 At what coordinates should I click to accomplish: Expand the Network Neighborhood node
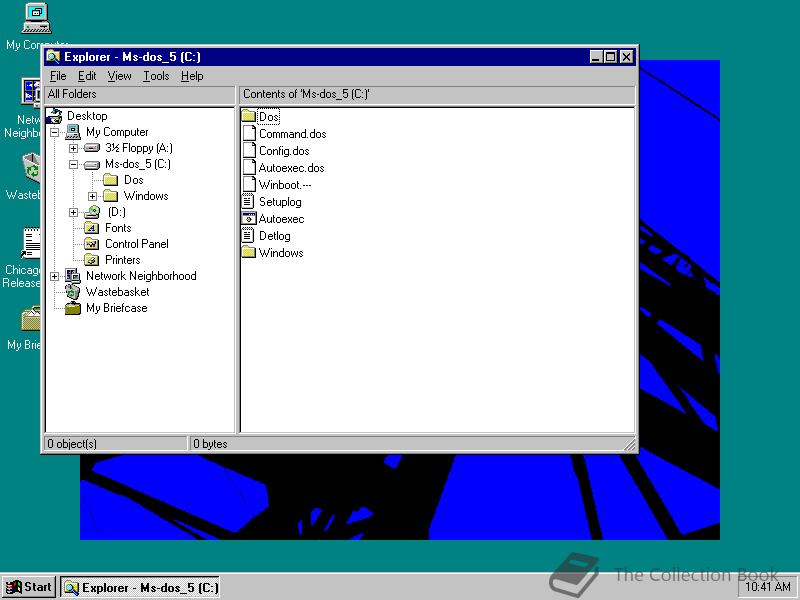55,277
